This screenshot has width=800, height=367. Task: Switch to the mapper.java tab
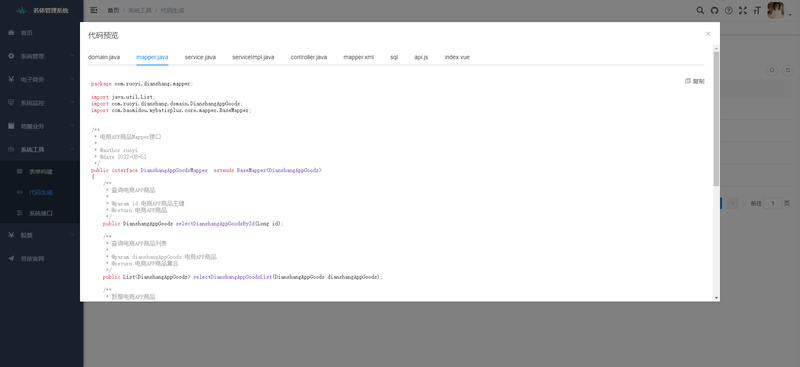(152, 57)
